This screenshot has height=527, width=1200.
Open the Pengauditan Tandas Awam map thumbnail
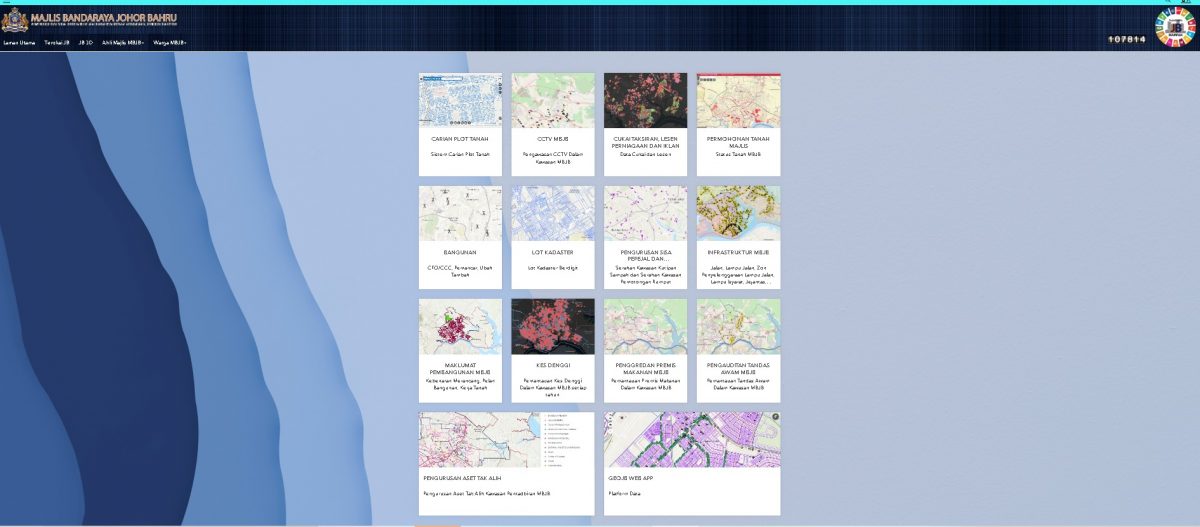(x=738, y=327)
